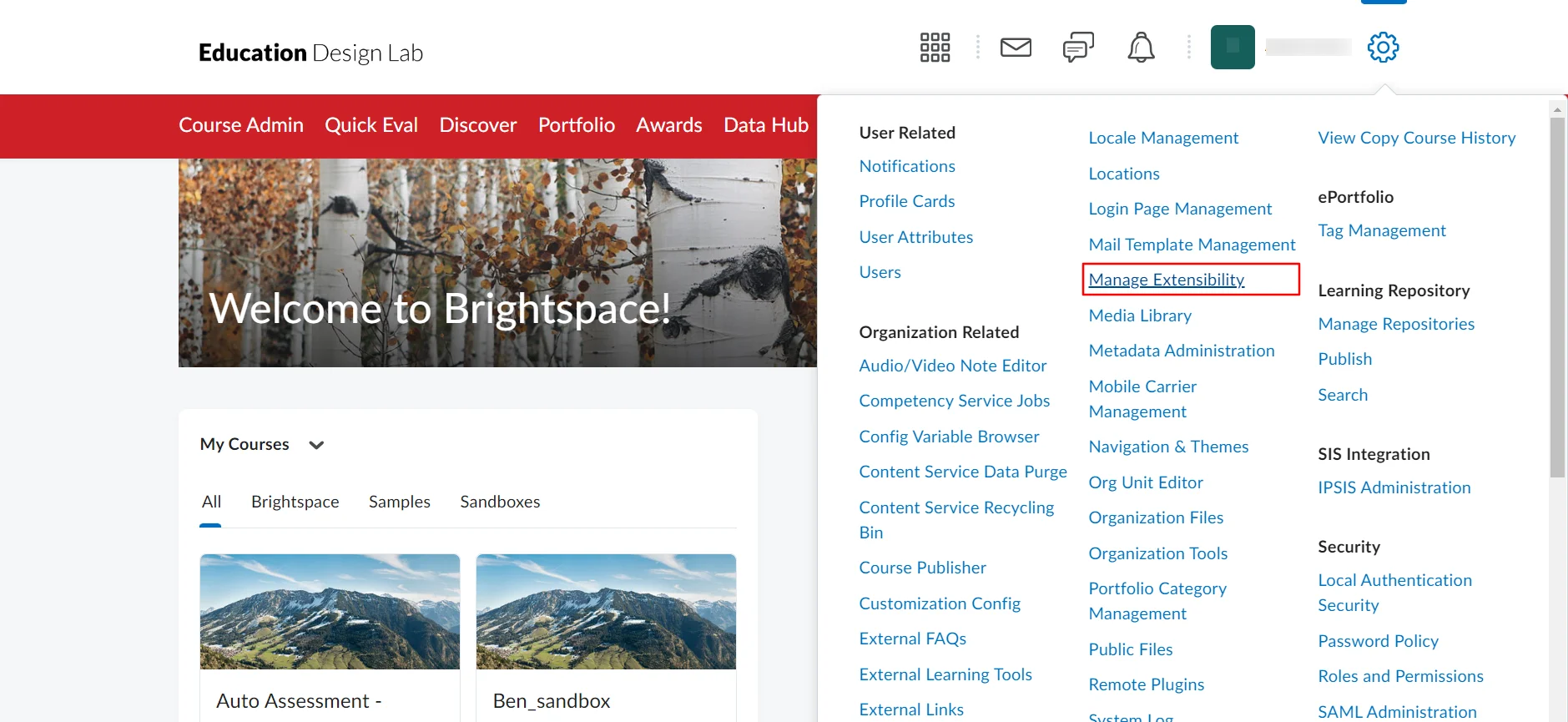The width and height of the screenshot is (1568, 722).
Task: Open Portfolio Category Management
Action: (1157, 601)
